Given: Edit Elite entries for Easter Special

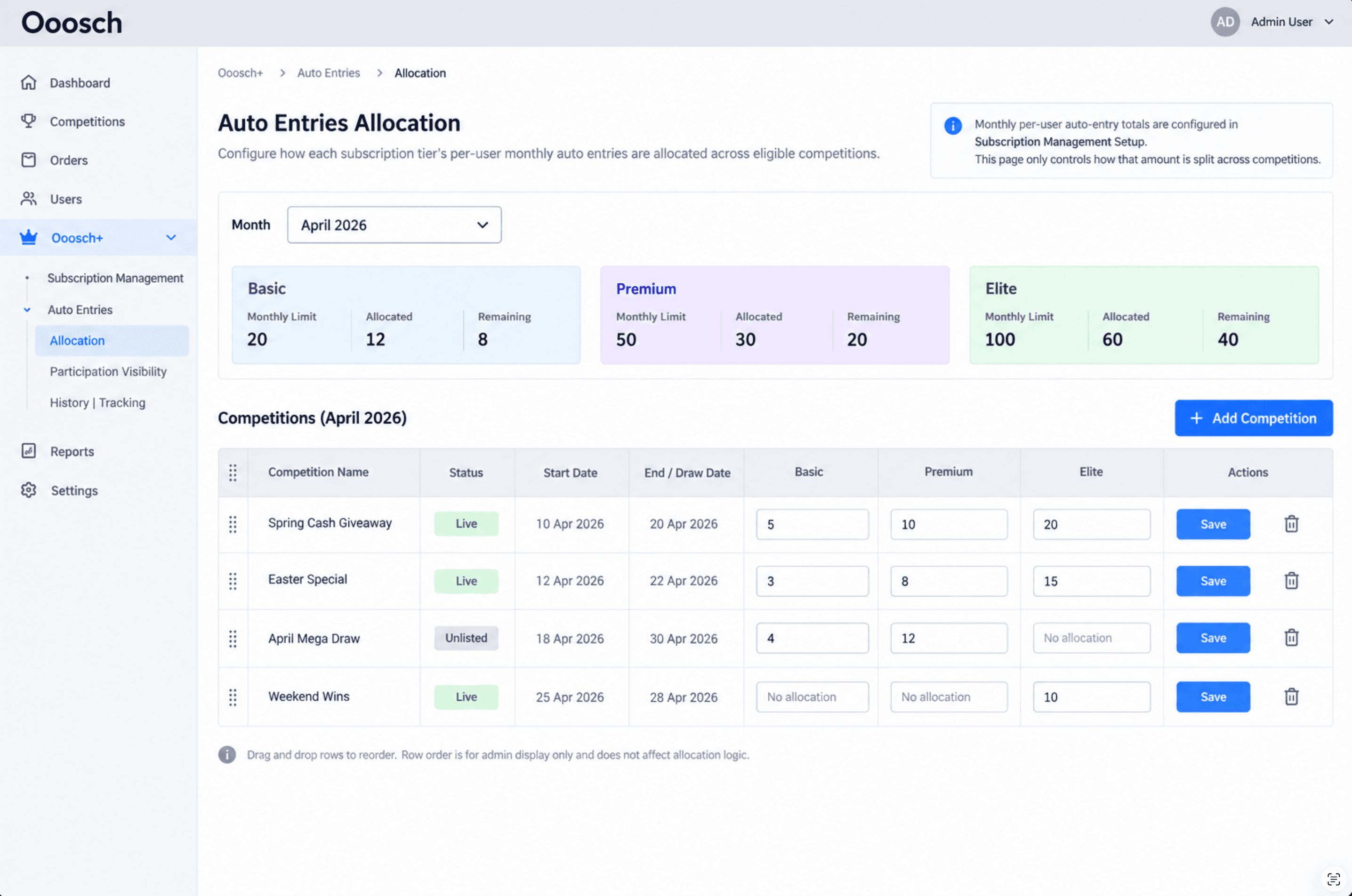Looking at the screenshot, I should pyautogui.click(x=1091, y=581).
